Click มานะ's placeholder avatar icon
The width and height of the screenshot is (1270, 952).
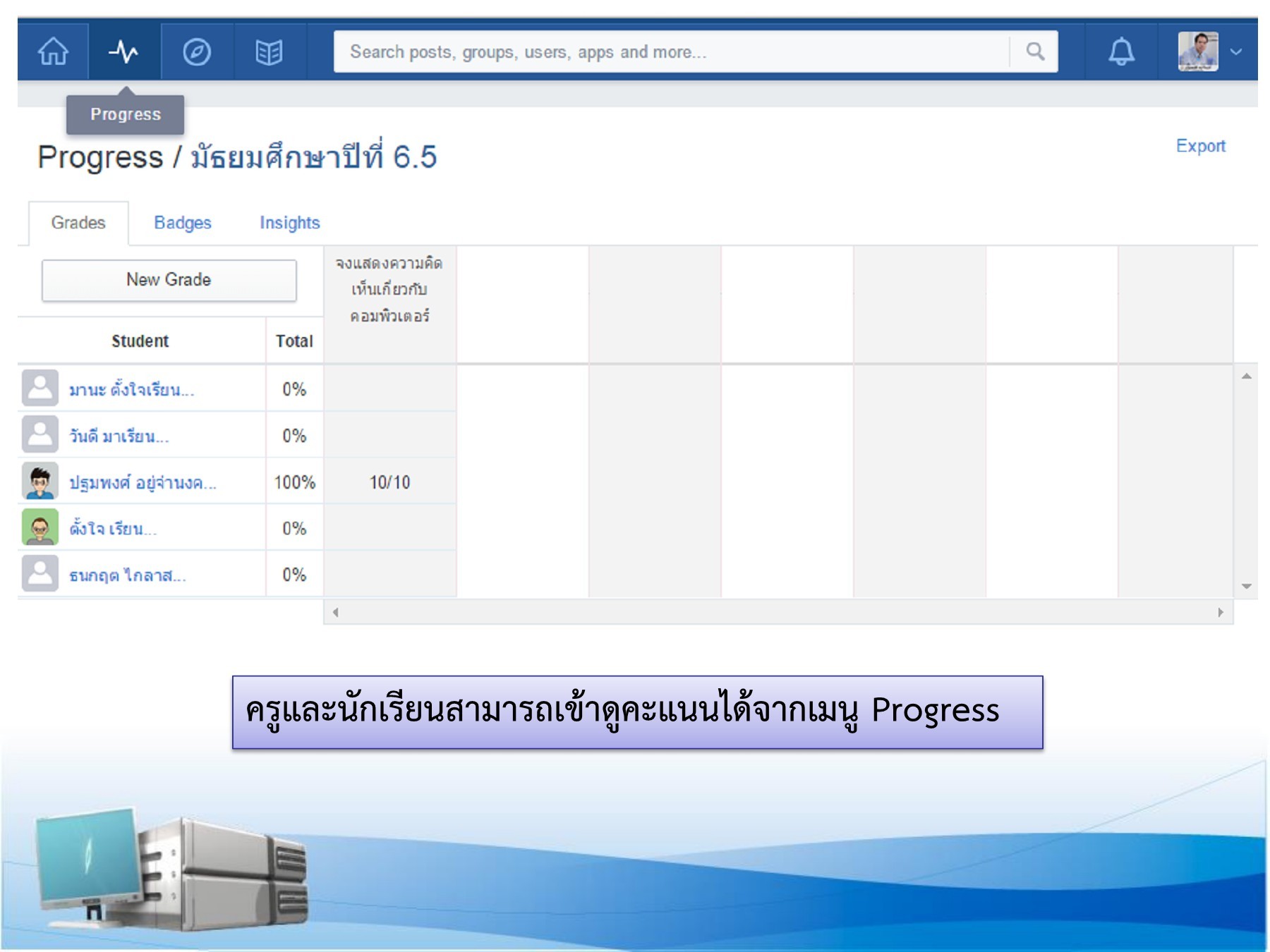(x=41, y=389)
